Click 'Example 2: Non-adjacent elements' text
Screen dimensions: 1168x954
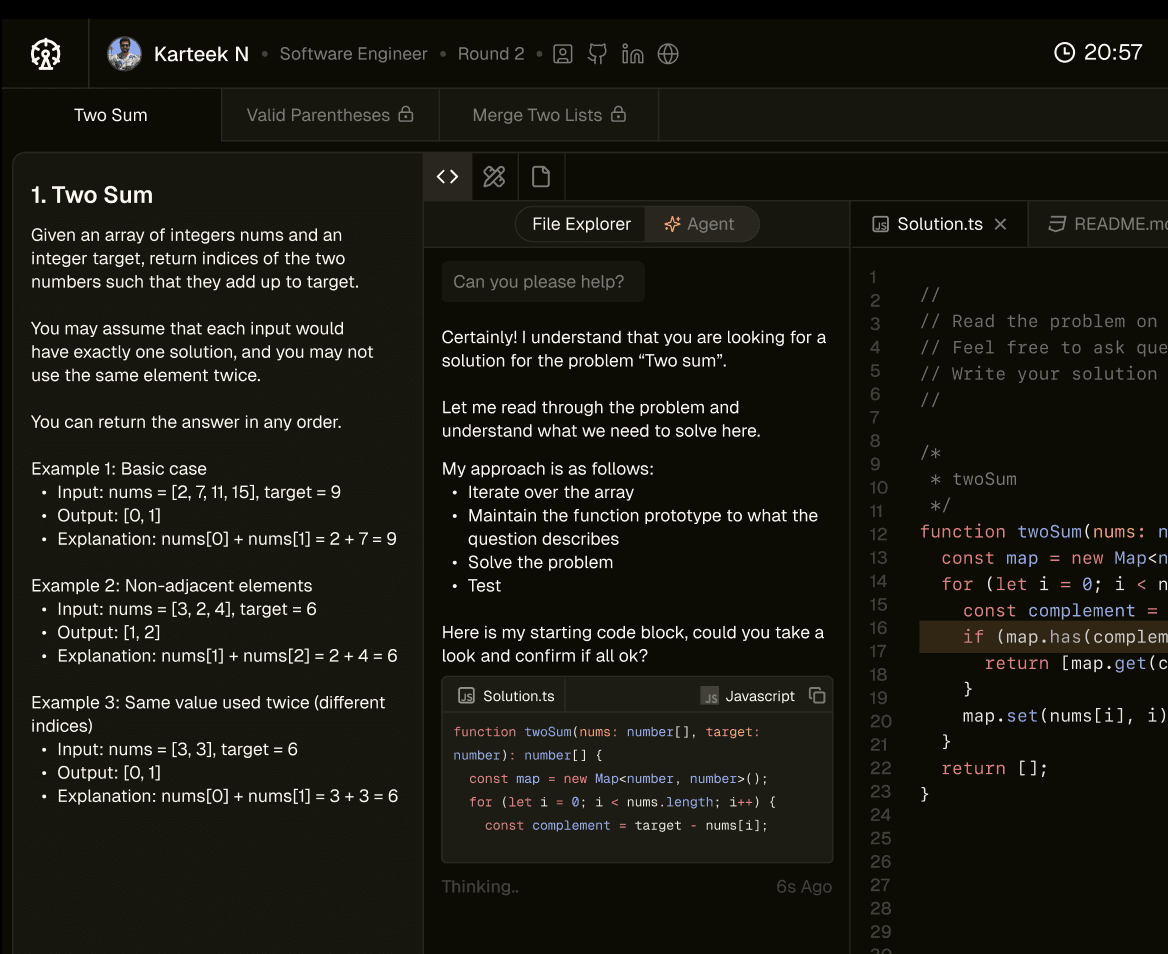(x=171, y=585)
